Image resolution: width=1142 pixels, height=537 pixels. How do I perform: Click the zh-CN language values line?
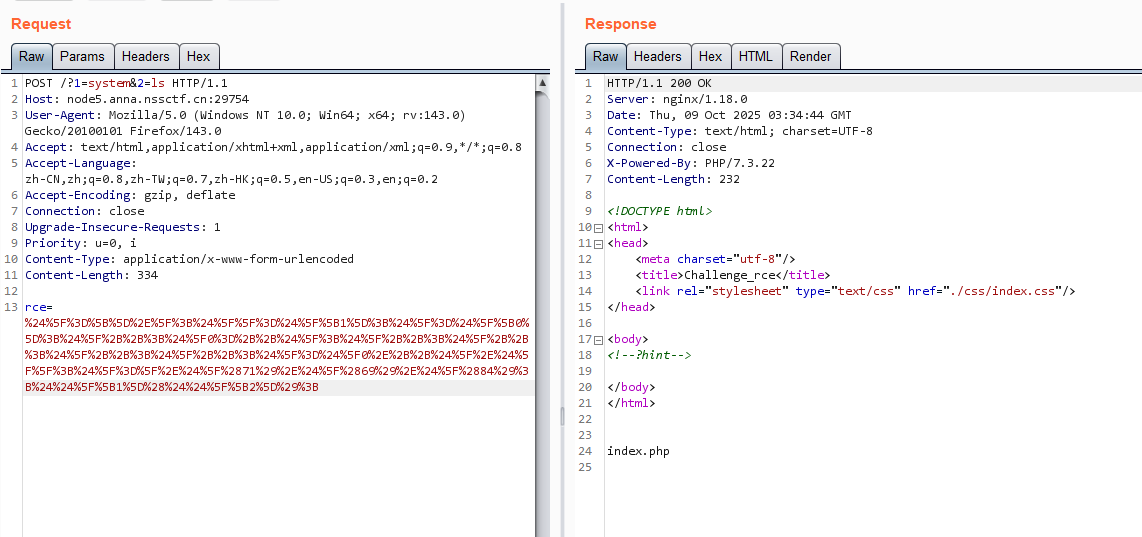pos(231,179)
